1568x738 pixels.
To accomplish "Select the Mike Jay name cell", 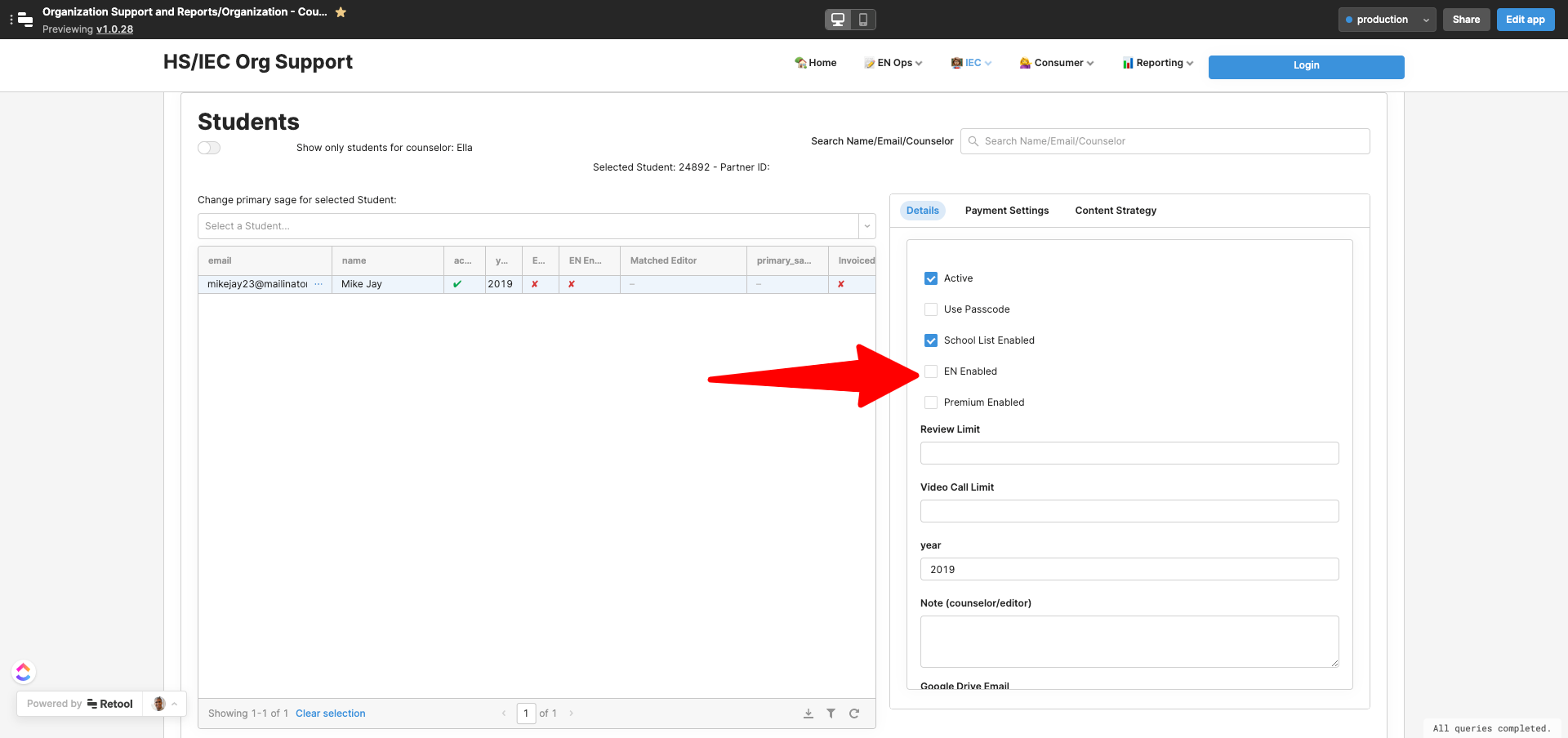I will click(388, 284).
